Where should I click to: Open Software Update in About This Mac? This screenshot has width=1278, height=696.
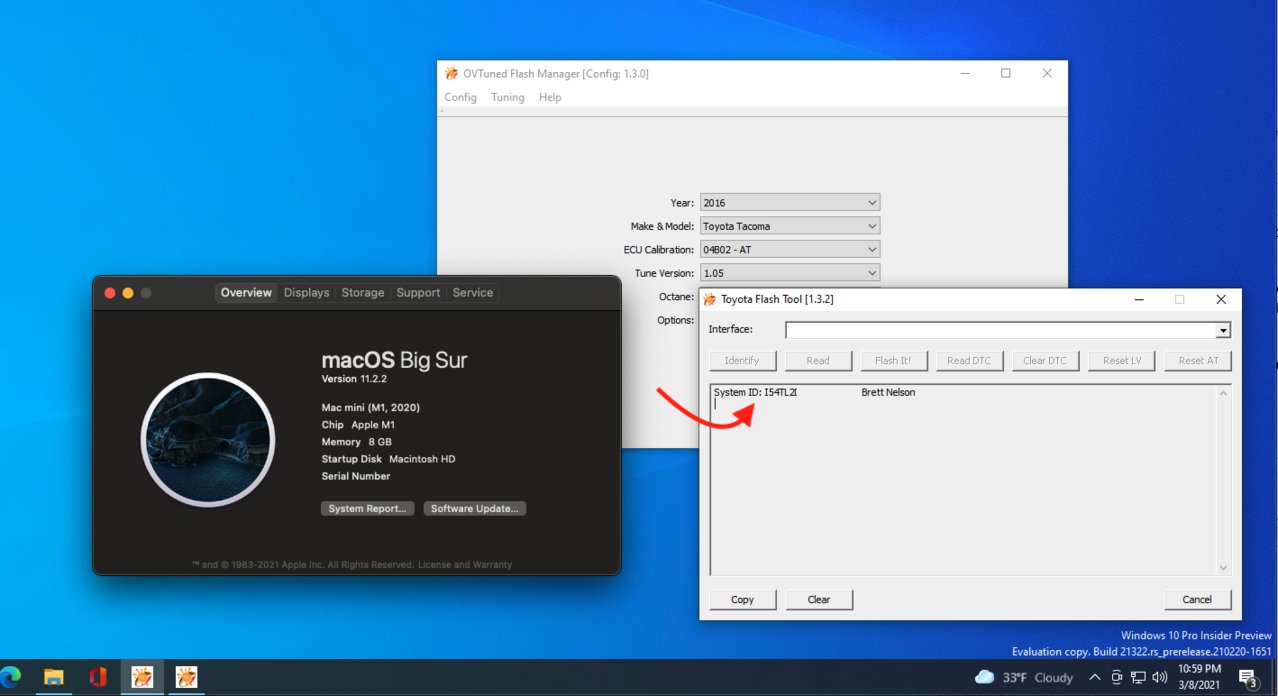click(x=474, y=508)
